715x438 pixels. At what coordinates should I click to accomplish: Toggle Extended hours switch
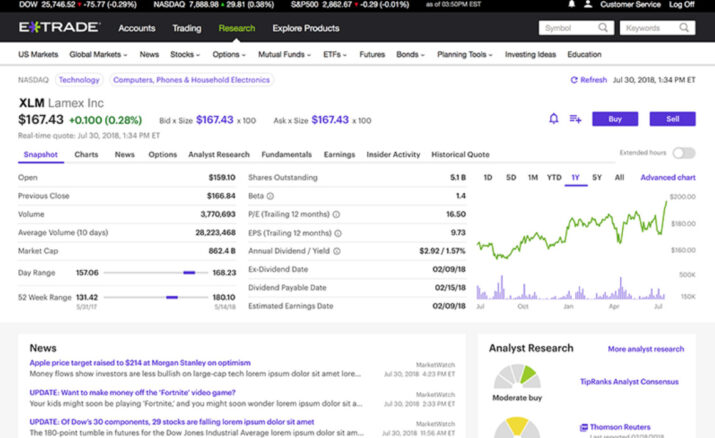[684, 153]
